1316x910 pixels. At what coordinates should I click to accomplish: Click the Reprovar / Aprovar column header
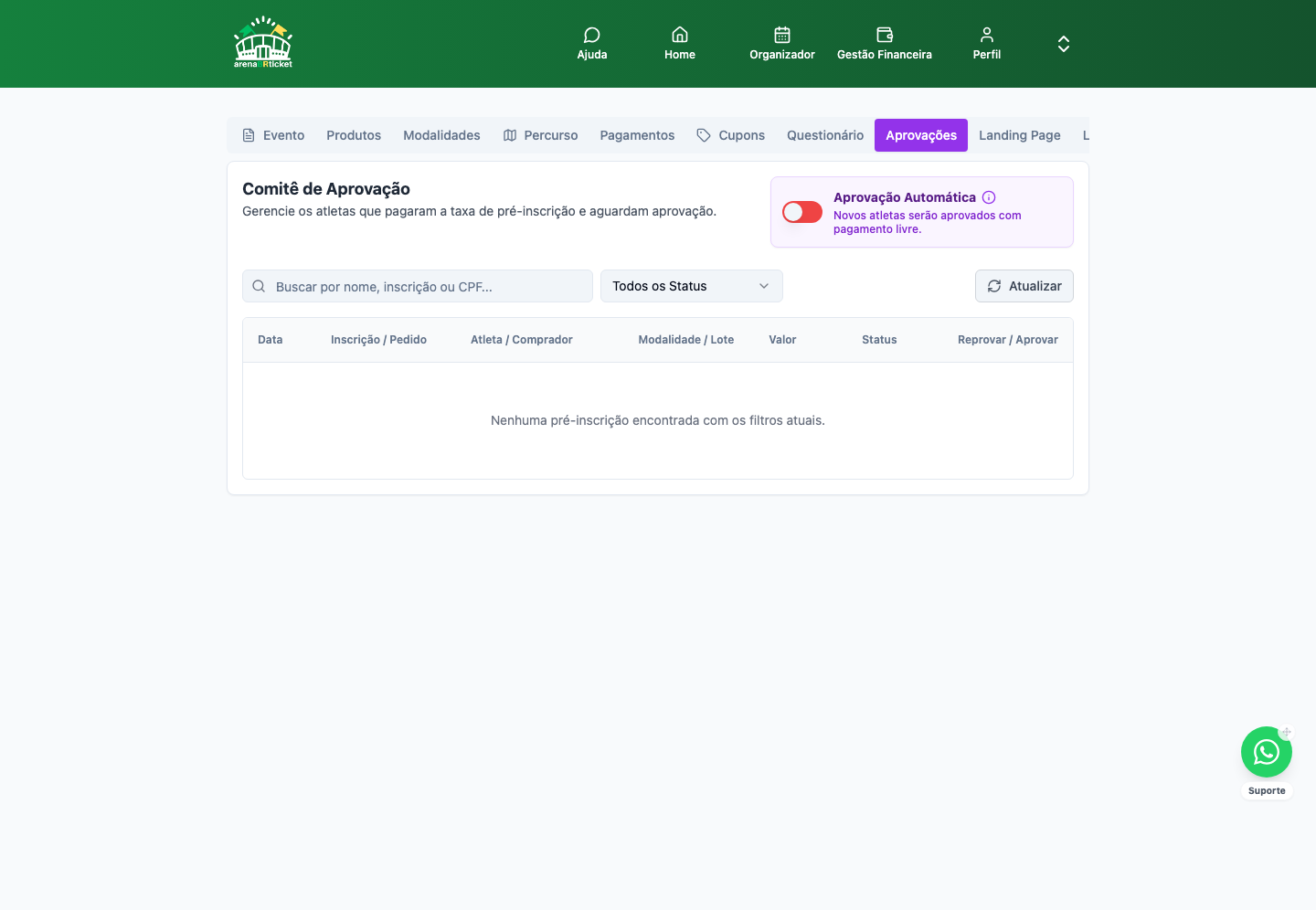pos(1008,340)
